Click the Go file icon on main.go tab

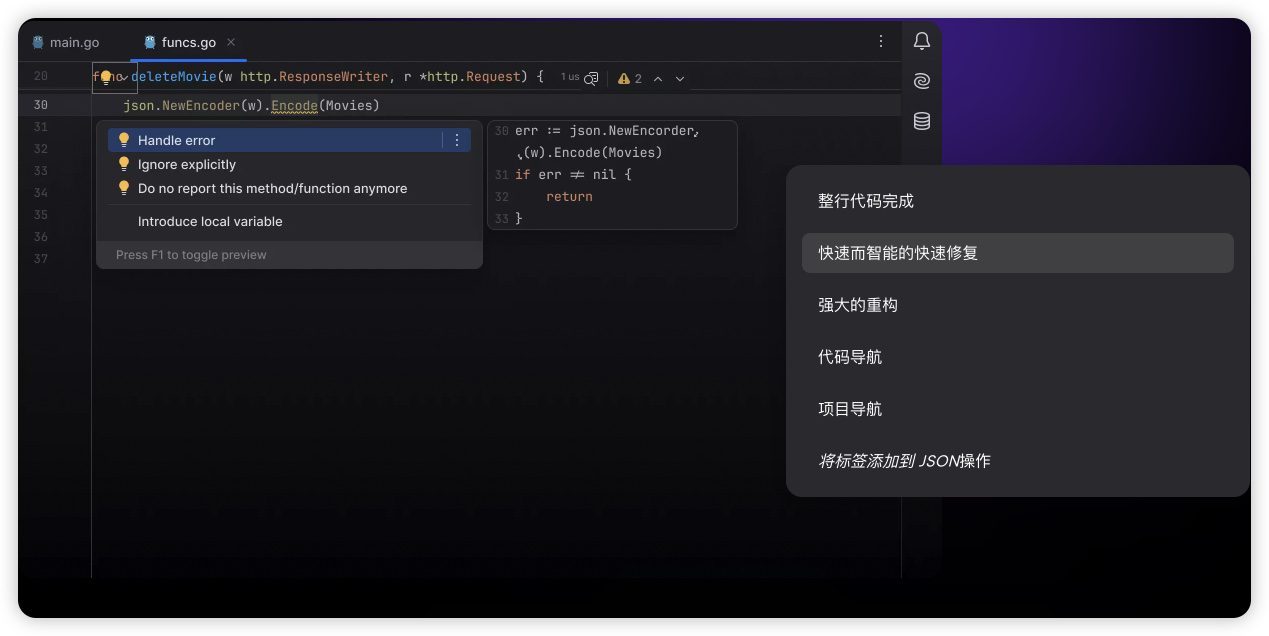pyautogui.click(x=38, y=43)
